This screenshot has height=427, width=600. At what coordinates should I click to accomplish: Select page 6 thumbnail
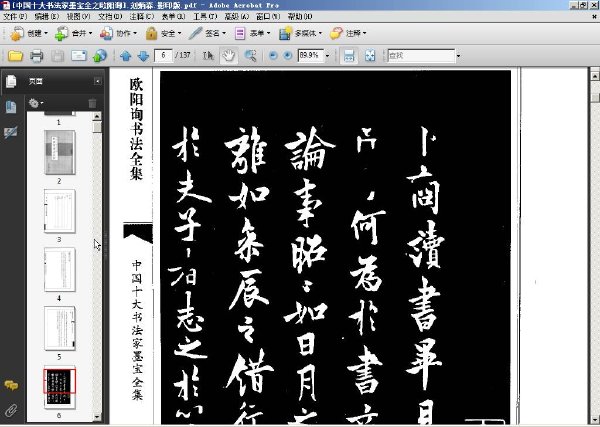pyautogui.click(x=59, y=388)
